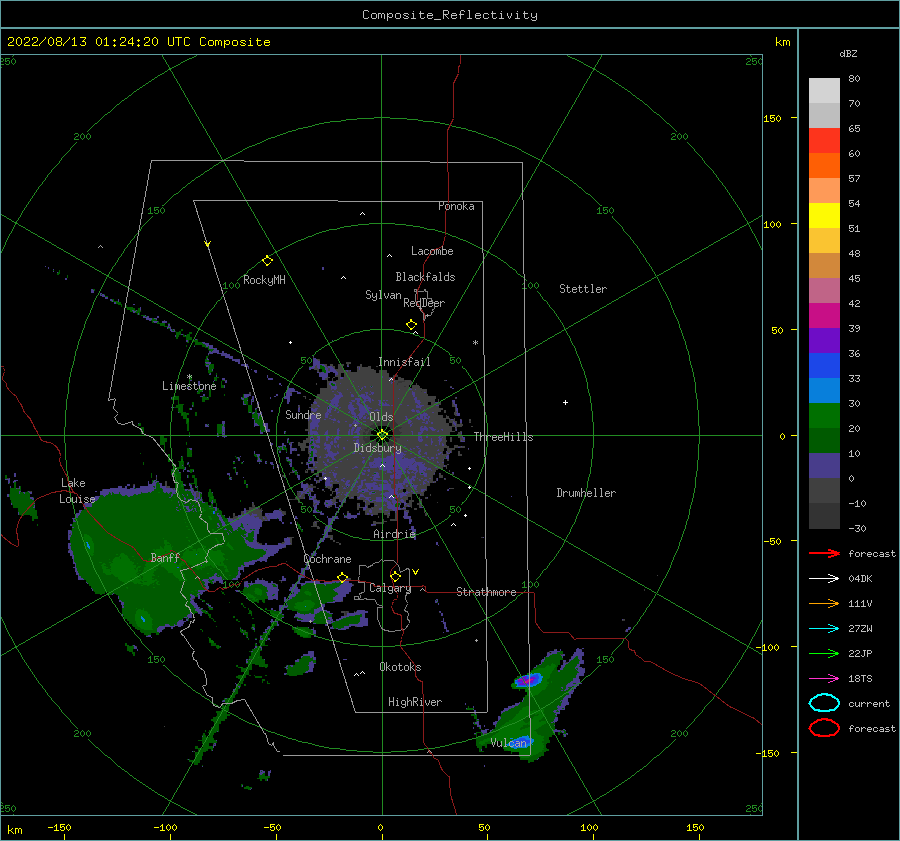
Task: Click the Limestone label
Action: point(189,386)
